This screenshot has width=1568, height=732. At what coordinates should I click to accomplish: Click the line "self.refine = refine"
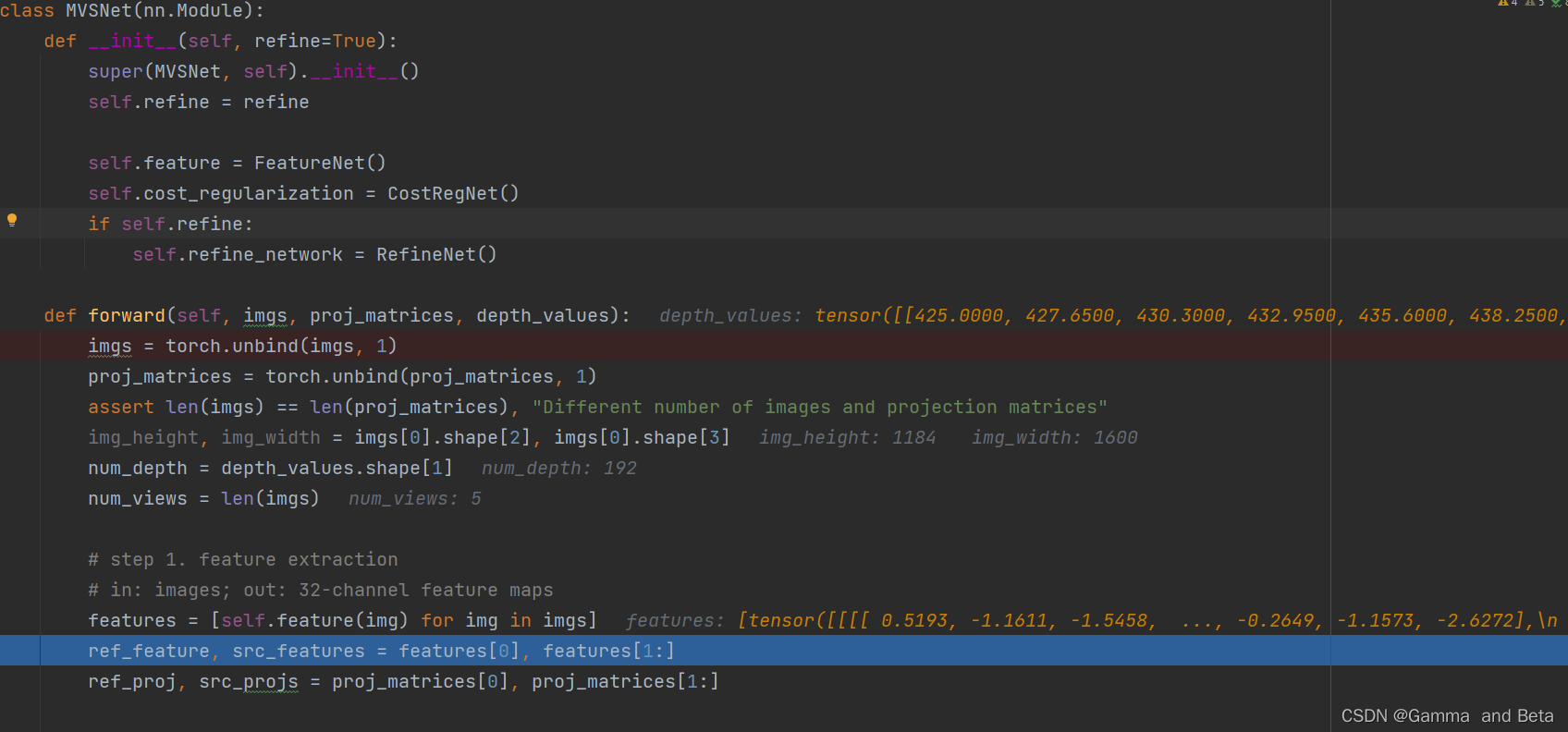[x=199, y=102]
